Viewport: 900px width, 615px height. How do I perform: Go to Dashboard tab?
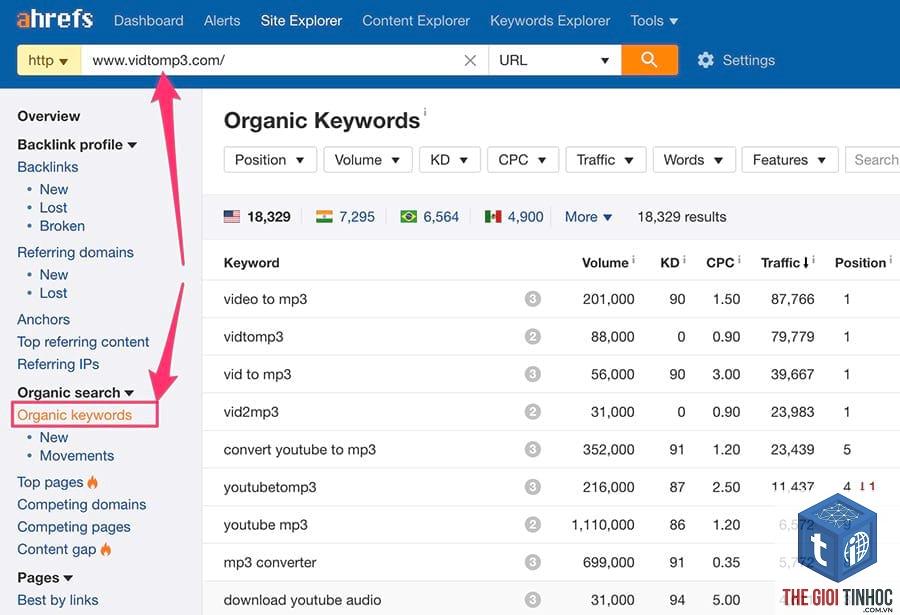tap(149, 21)
